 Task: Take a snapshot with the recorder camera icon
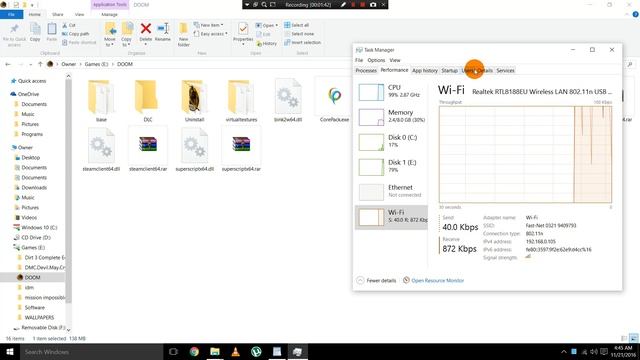click(373, 4)
